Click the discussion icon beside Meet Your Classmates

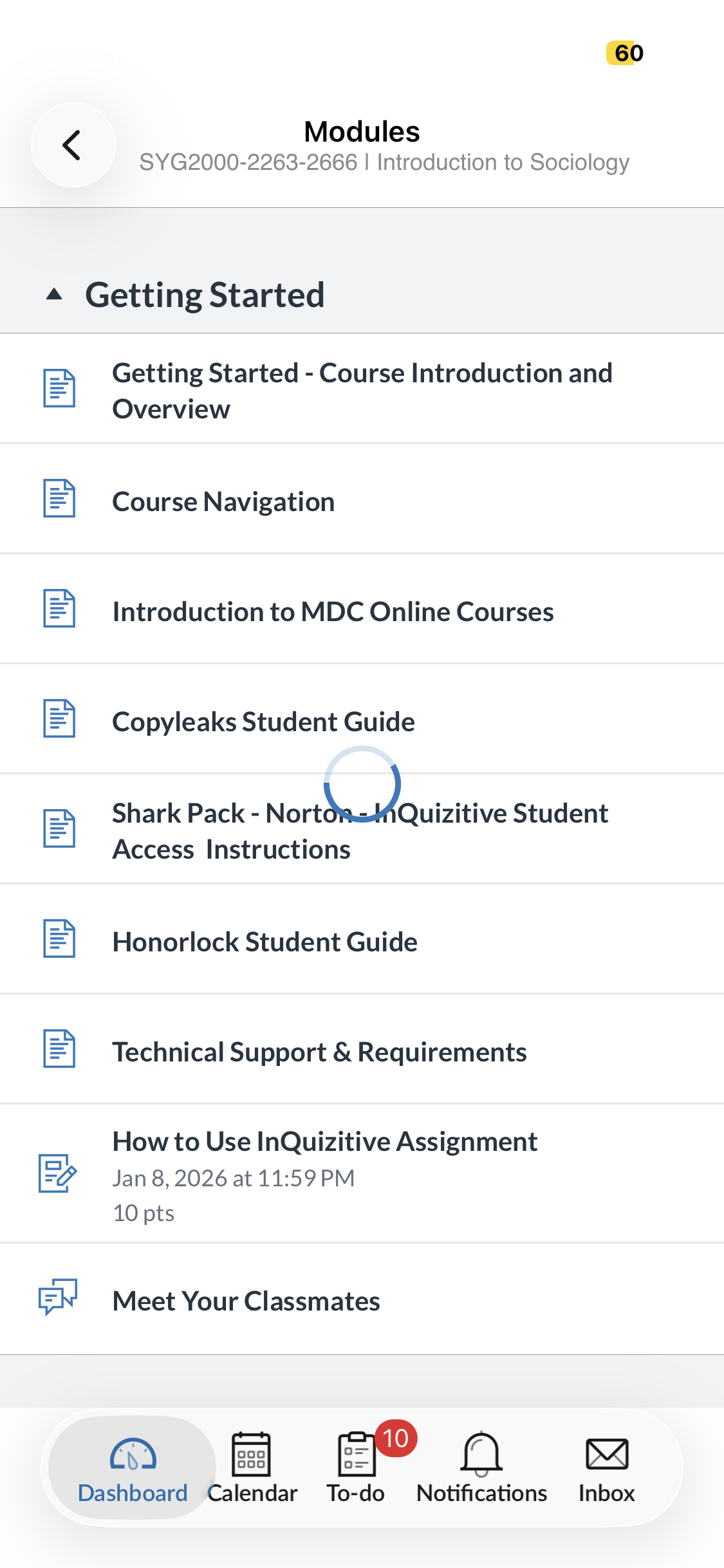tap(58, 1297)
